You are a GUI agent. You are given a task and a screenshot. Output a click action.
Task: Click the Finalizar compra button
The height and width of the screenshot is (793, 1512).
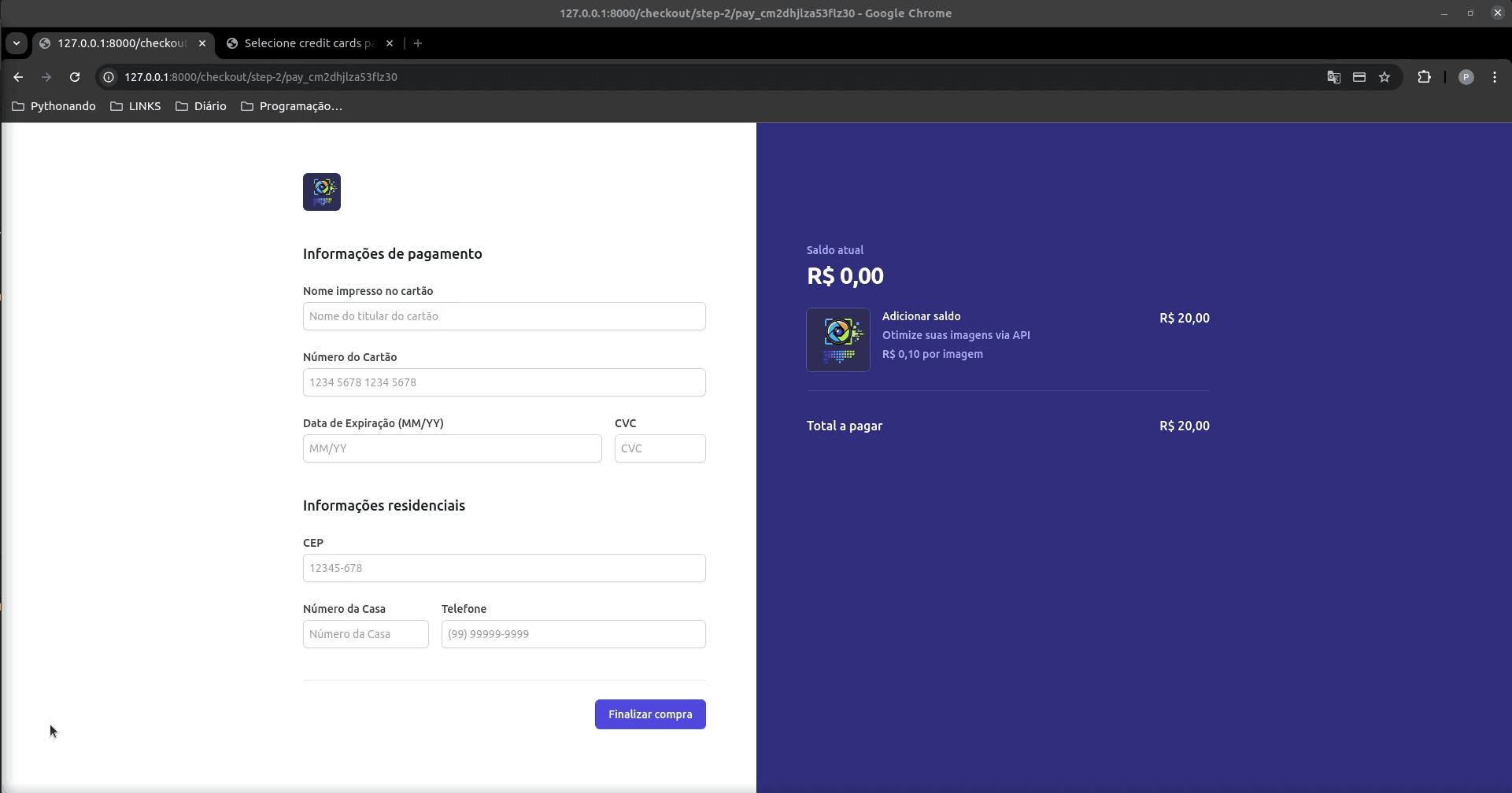pos(650,714)
